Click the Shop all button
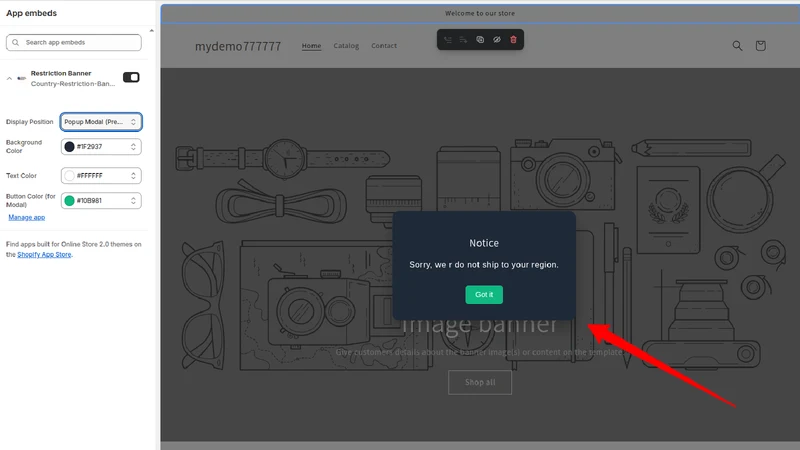Screen dimensions: 800x450 (480, 382)
